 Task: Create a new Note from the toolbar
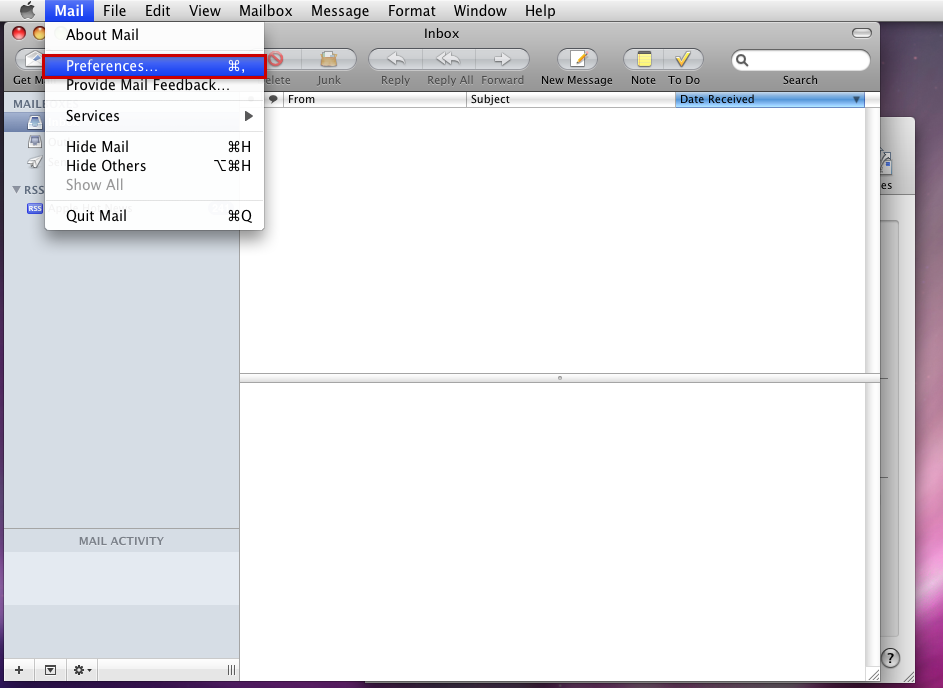[x=644, y=59]
